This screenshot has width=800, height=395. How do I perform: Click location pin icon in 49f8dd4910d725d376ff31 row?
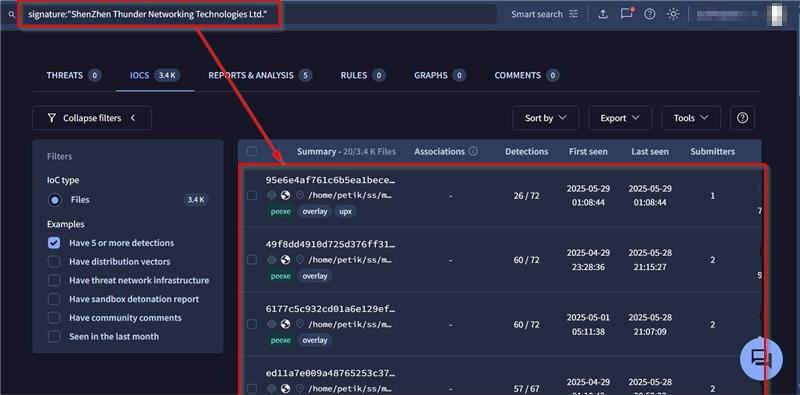[x=299, y=260]
